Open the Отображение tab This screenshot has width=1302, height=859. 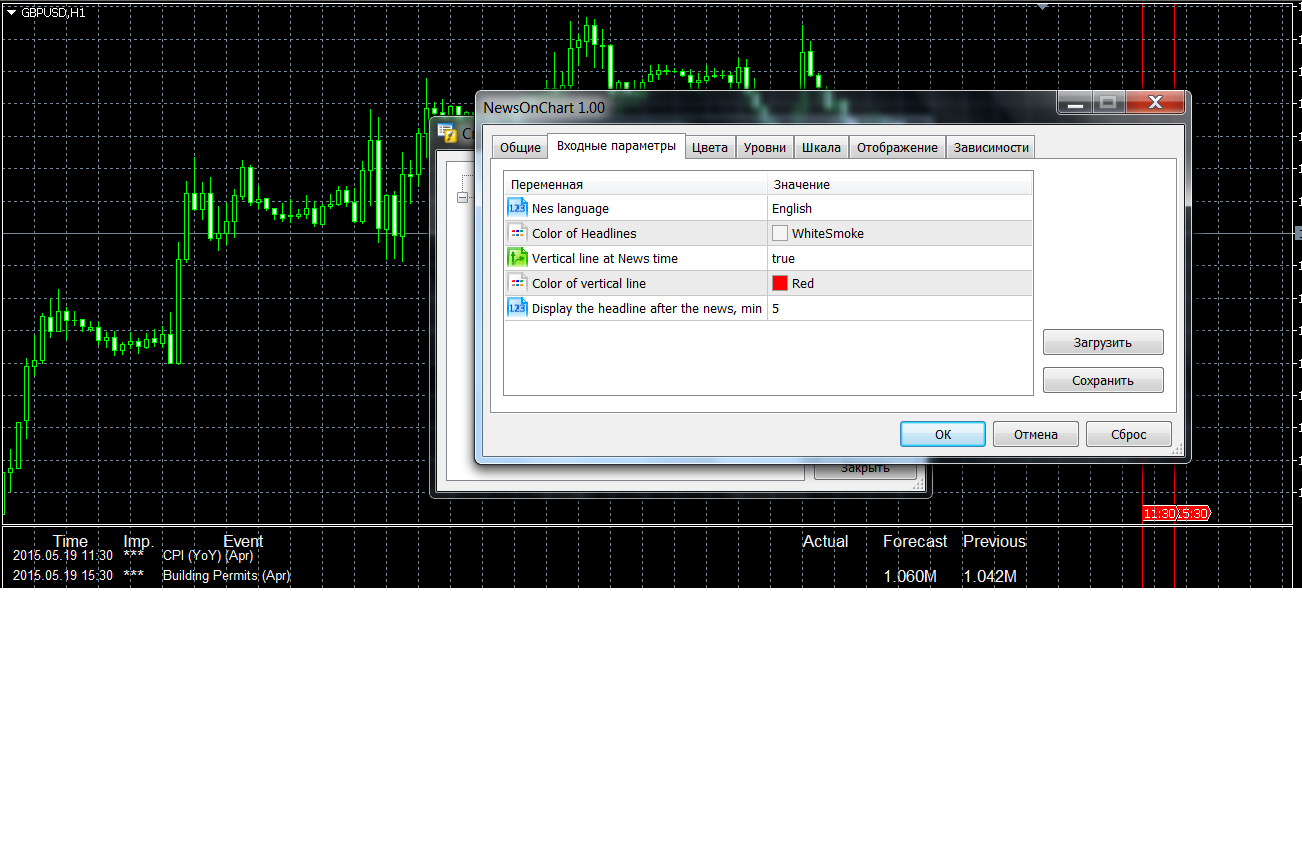(x=897, y=147)
